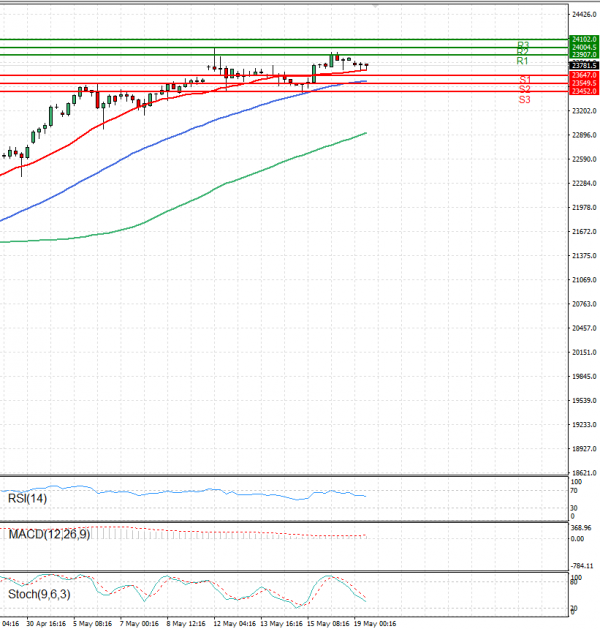Click the R3 resistance label
Screen dimensions: 600x629
(x=522, y=44)
